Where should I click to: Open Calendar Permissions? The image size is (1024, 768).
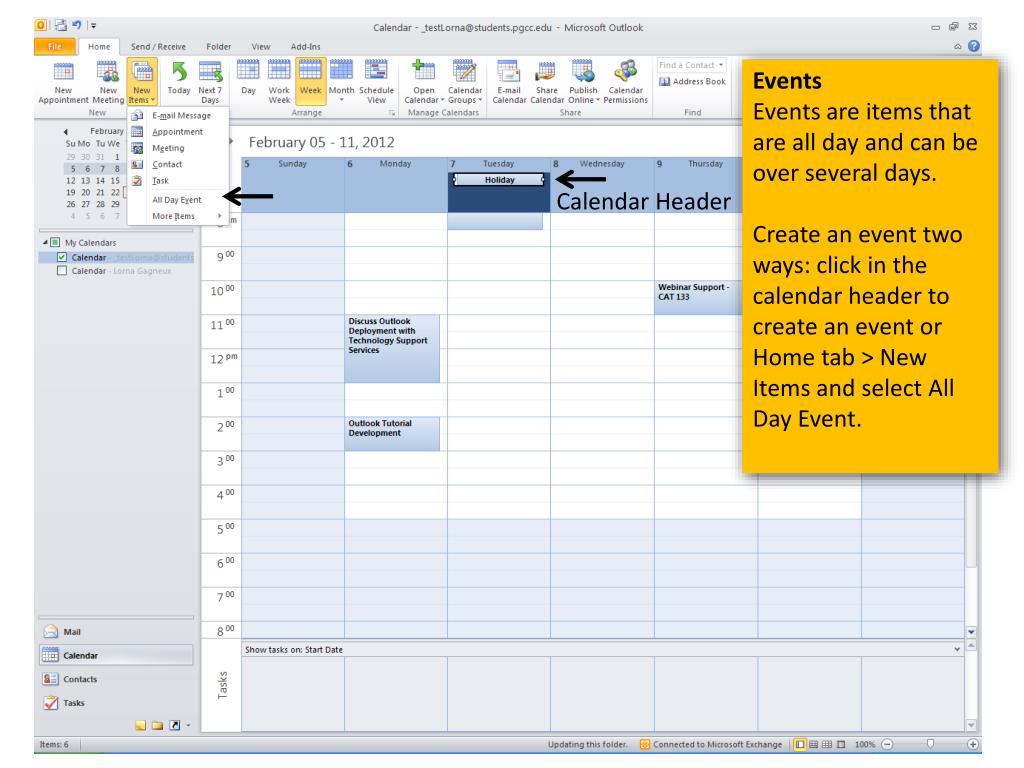[x=626, y=82]
